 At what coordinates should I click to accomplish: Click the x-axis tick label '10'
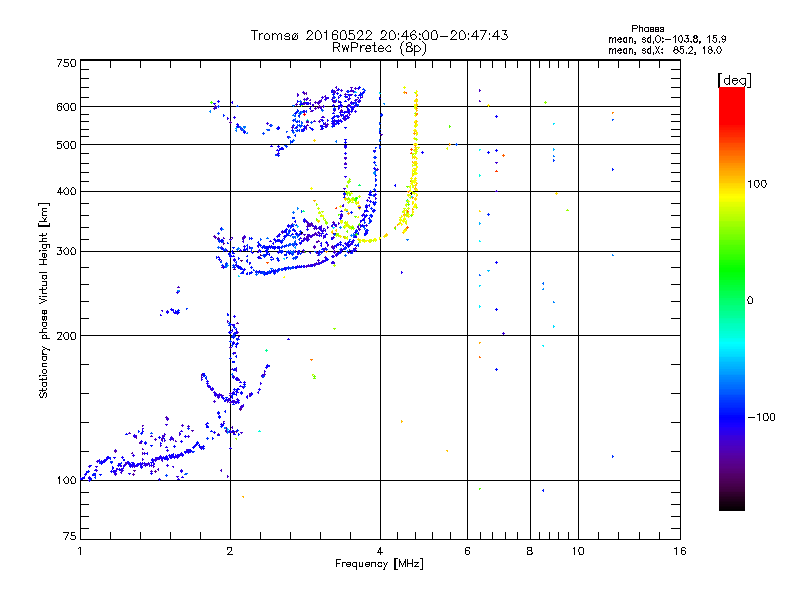coord(578,551)
